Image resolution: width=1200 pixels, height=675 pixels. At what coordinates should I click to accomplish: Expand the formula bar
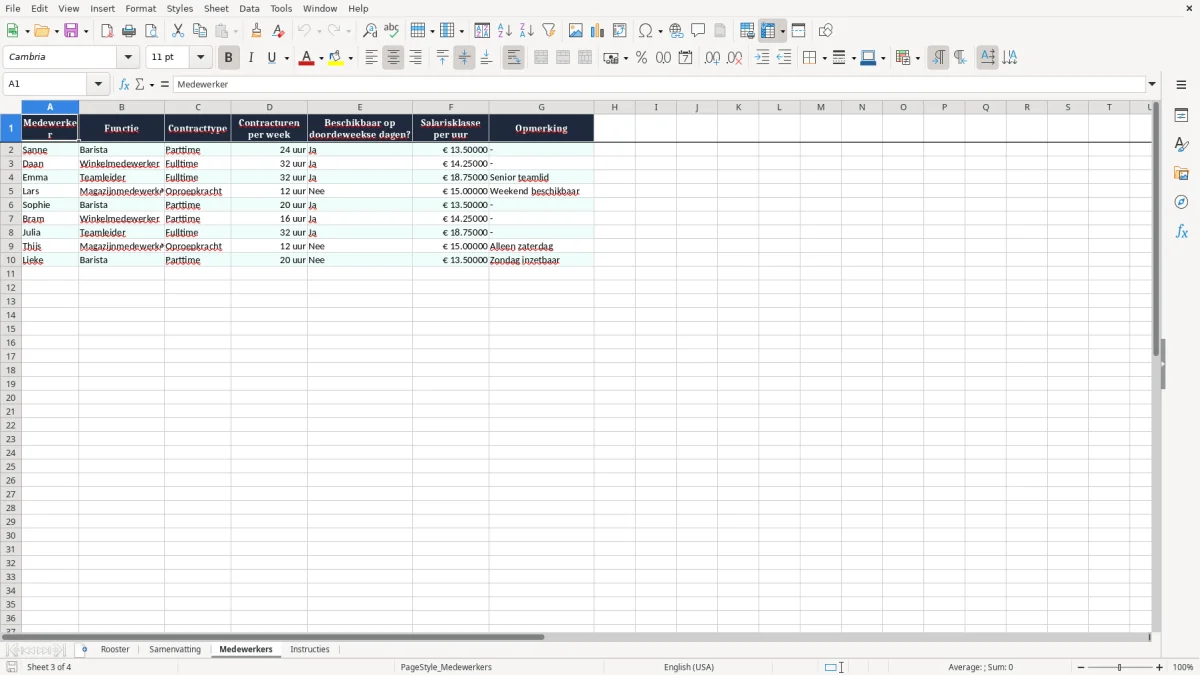coord(1152,85)
